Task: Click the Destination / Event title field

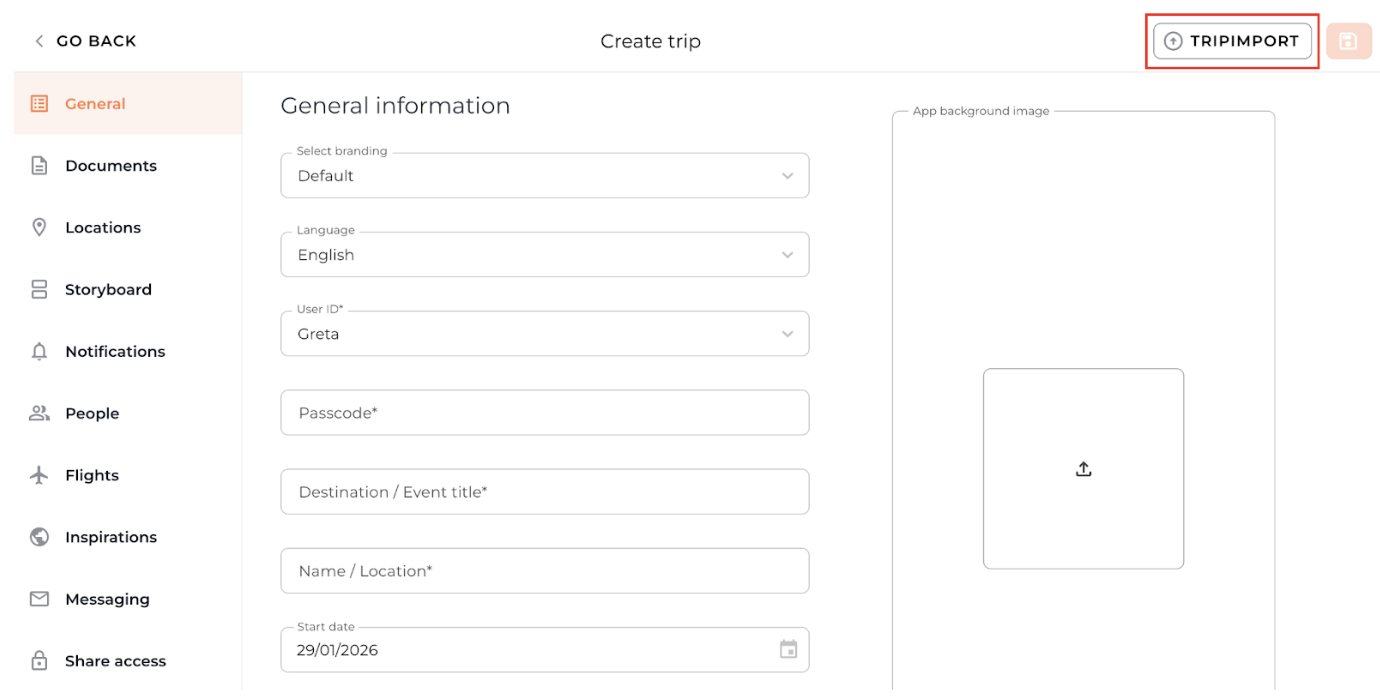Action: (x=544, y=492)
